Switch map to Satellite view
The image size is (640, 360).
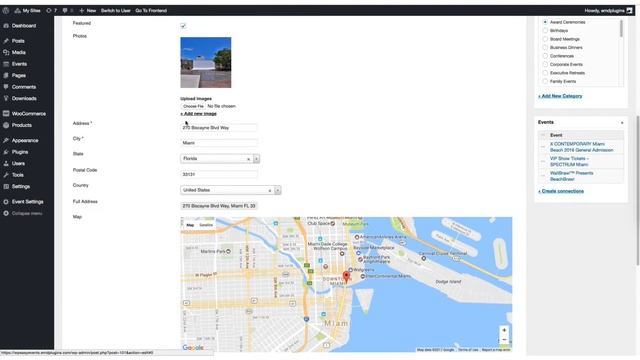206,225
